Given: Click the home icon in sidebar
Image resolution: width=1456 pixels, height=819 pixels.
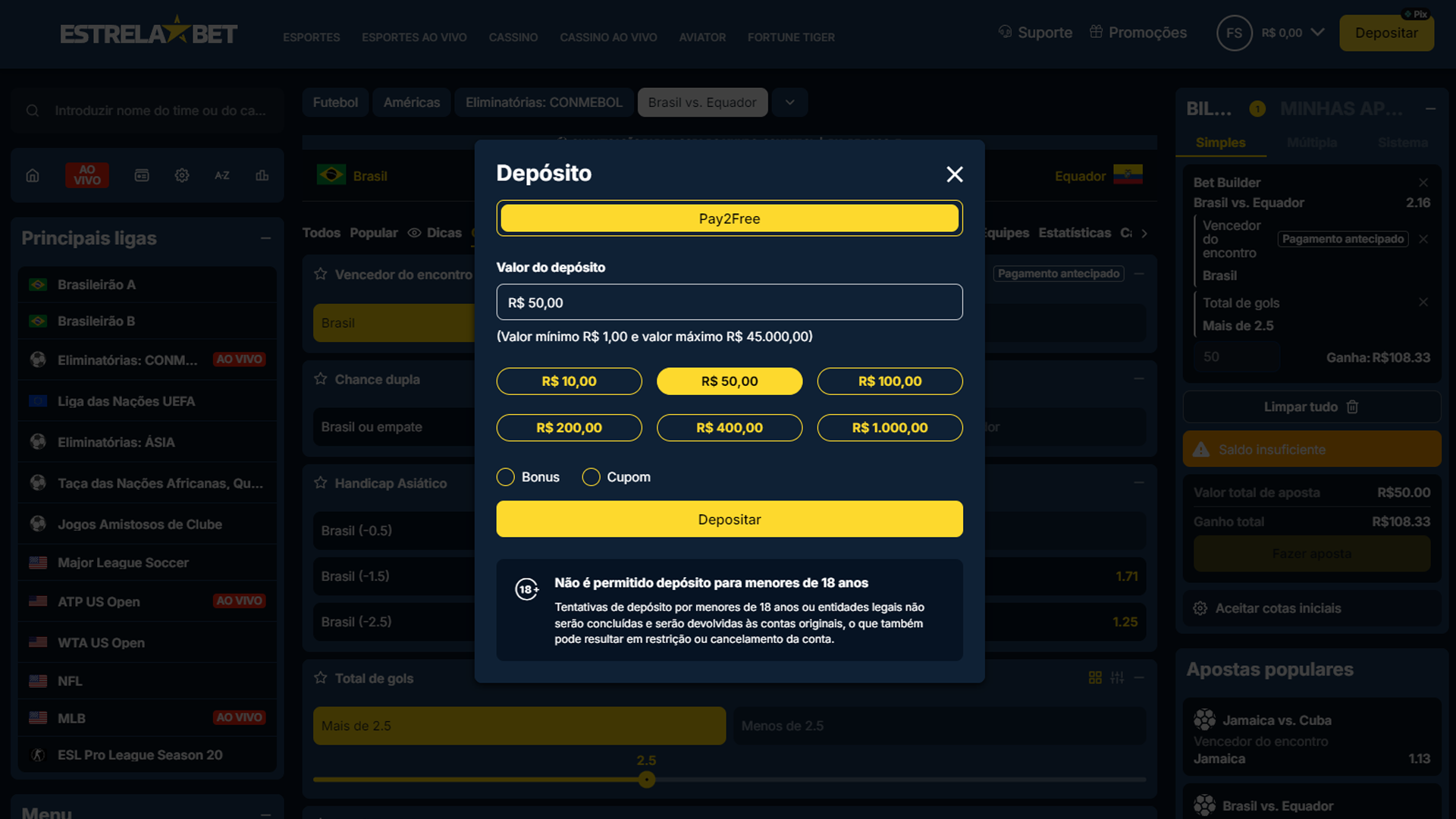Looking at the screenshot, I should (33, 176).
